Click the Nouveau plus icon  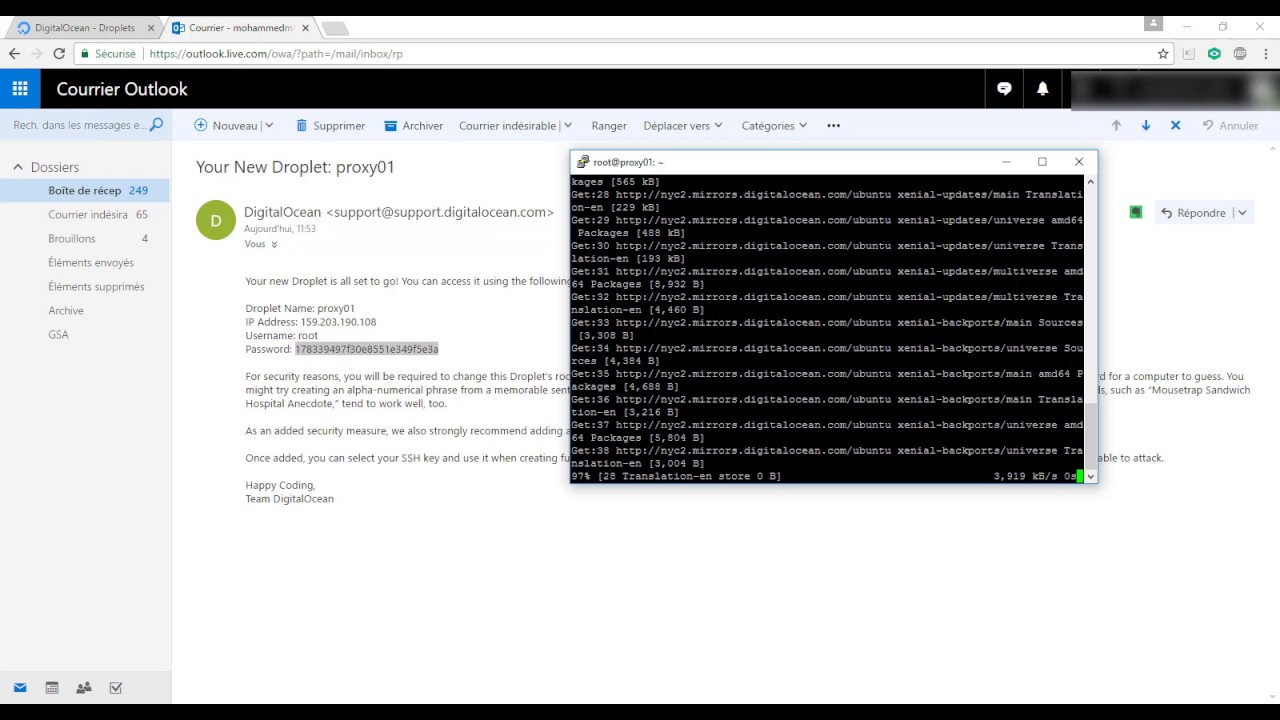201,125
